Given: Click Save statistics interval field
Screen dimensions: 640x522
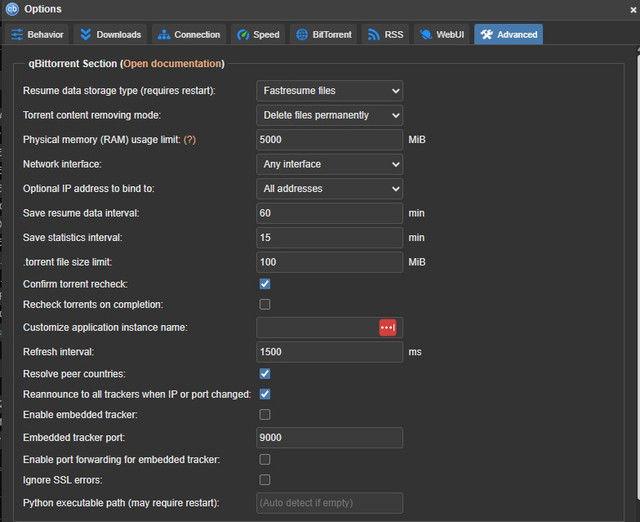Looking at the screenshot, I should coord(330,238).
